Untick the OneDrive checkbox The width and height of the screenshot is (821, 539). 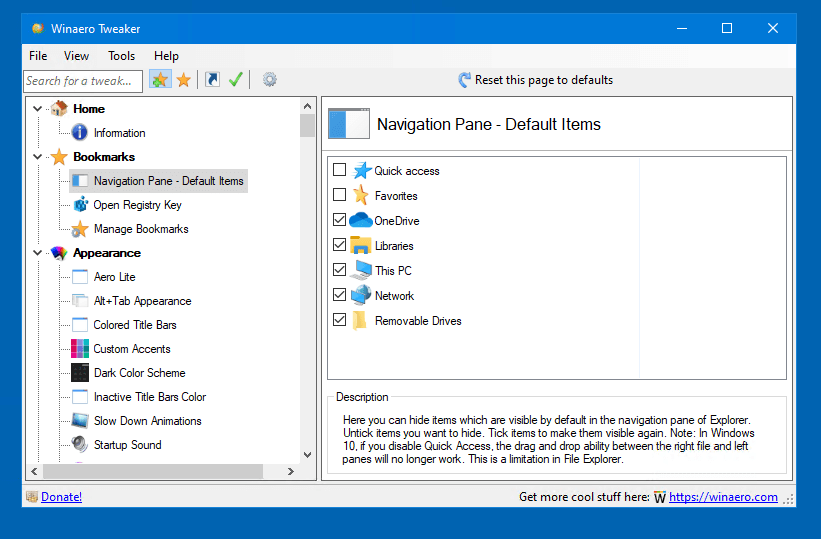point(339,219)
